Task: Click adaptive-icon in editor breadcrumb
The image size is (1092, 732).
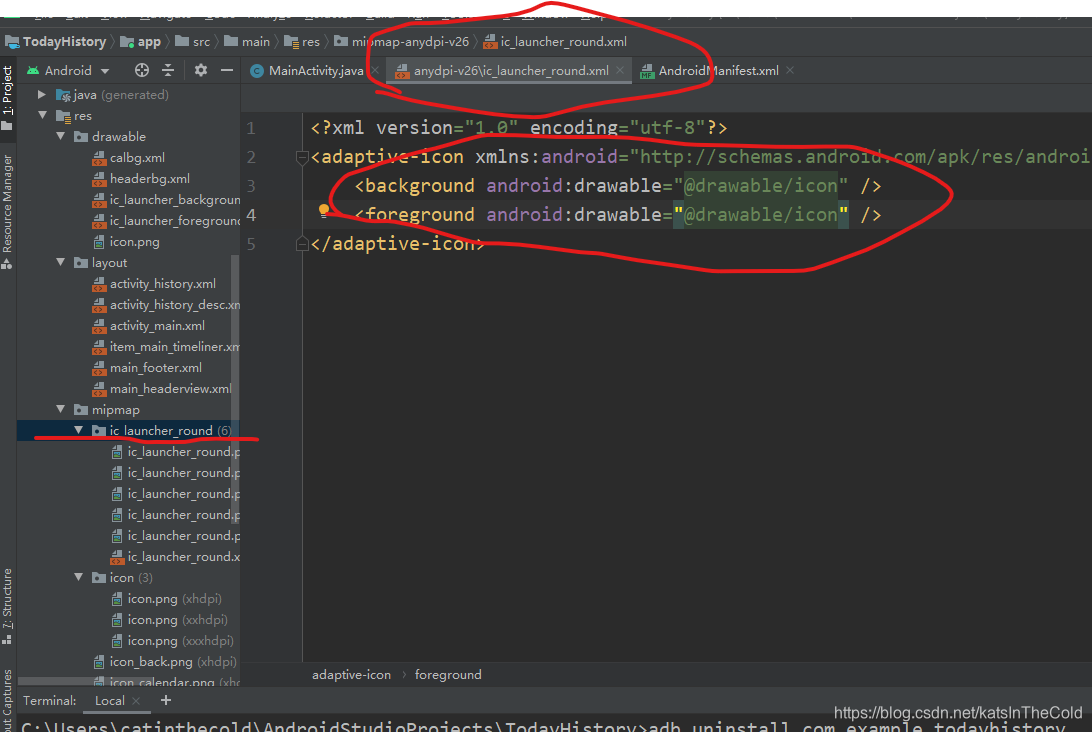Action: pyautogui.click(x=351, y=674)
